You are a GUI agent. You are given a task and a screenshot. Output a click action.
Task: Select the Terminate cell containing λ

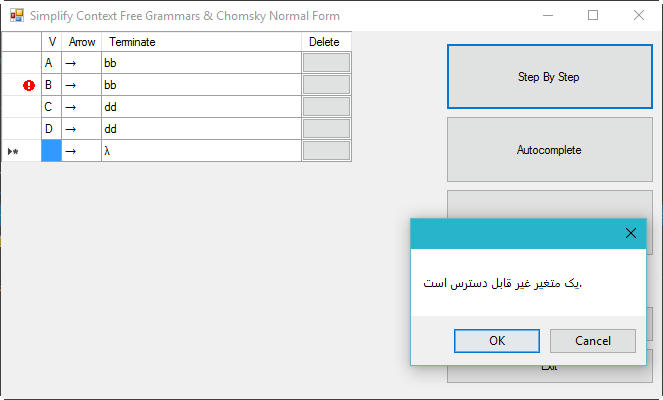[x=201, y=151]
